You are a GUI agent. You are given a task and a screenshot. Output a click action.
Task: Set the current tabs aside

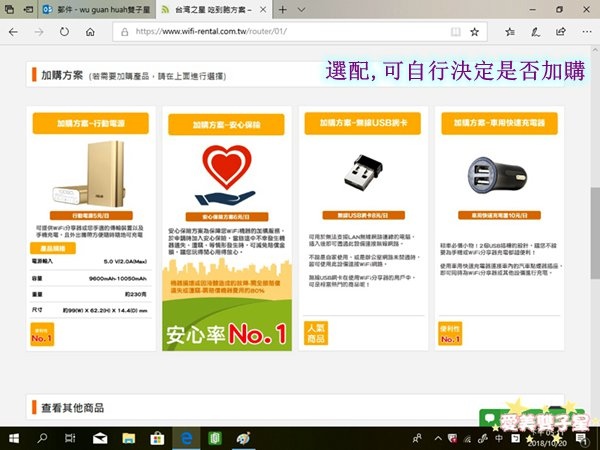(x=28, y=10)
